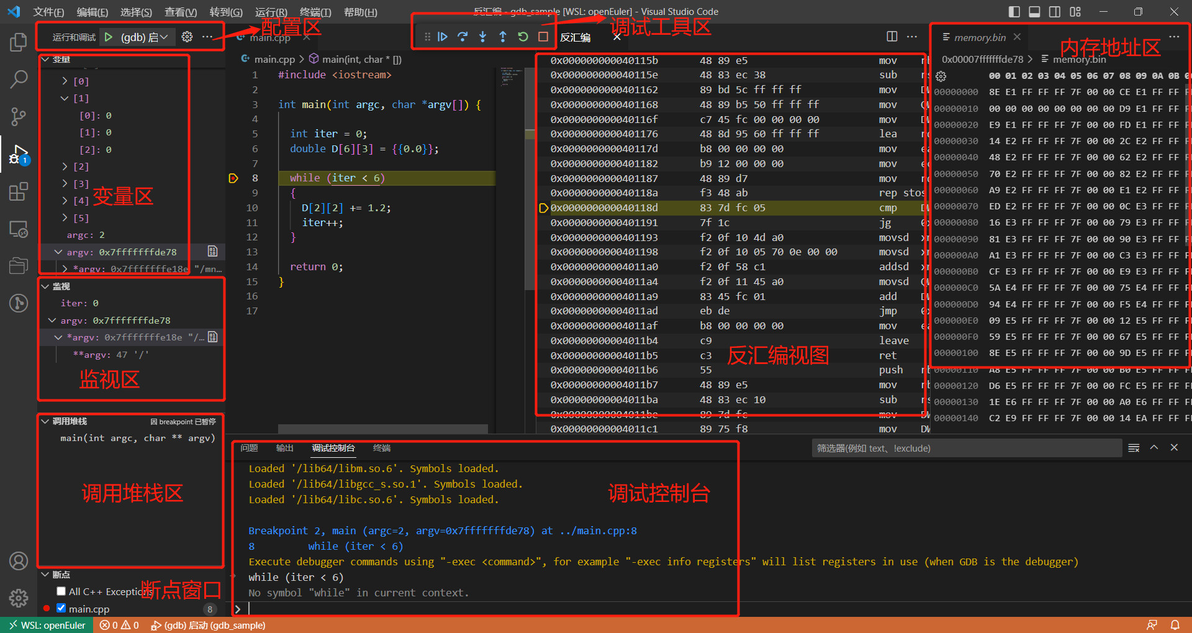Image resolution: width=1192 pixels, height=633 pixels.
Task: Click the debug console filter input field
Action: [x=966, y=448]
